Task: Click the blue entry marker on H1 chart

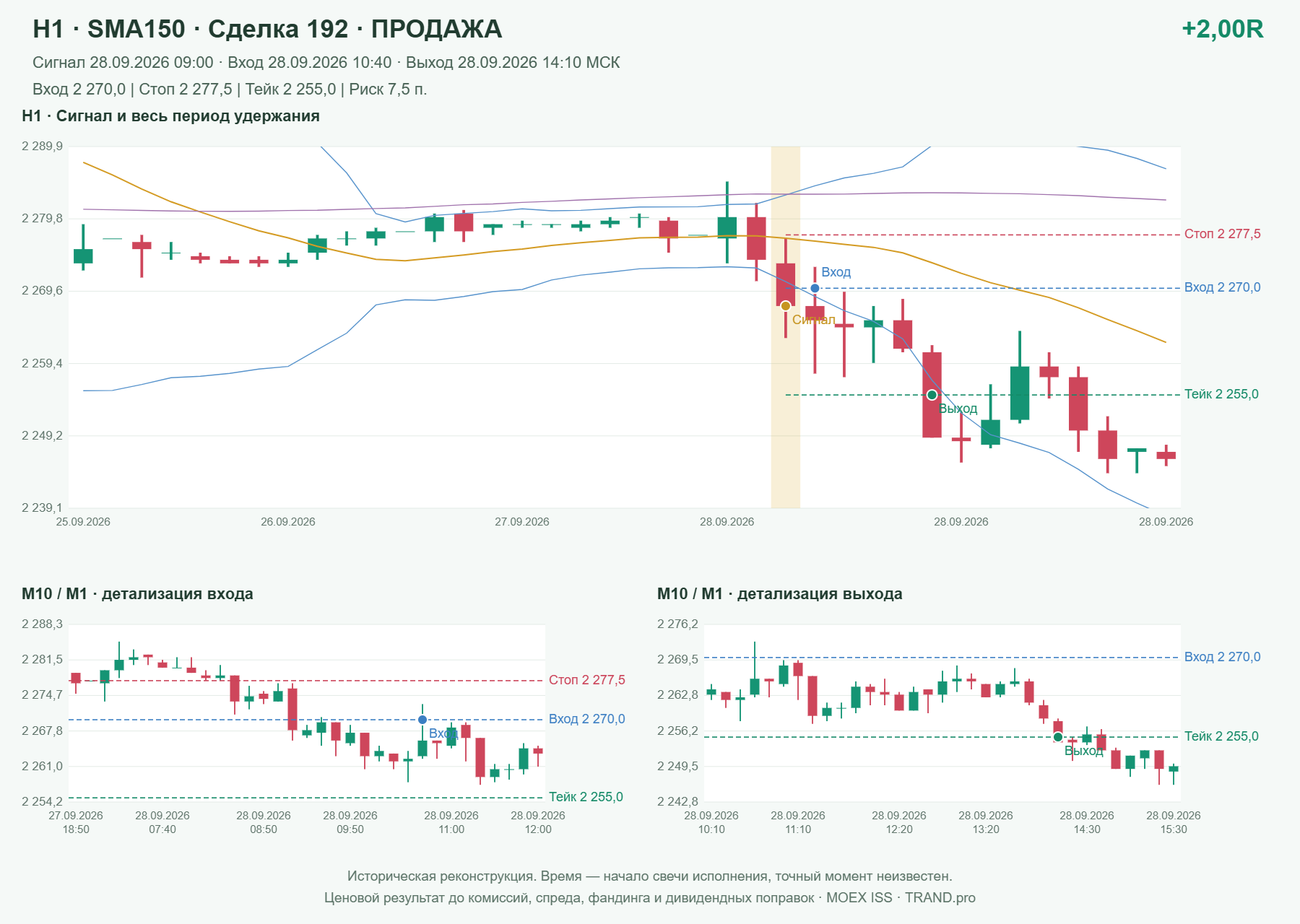Action: tap(815, 288)
